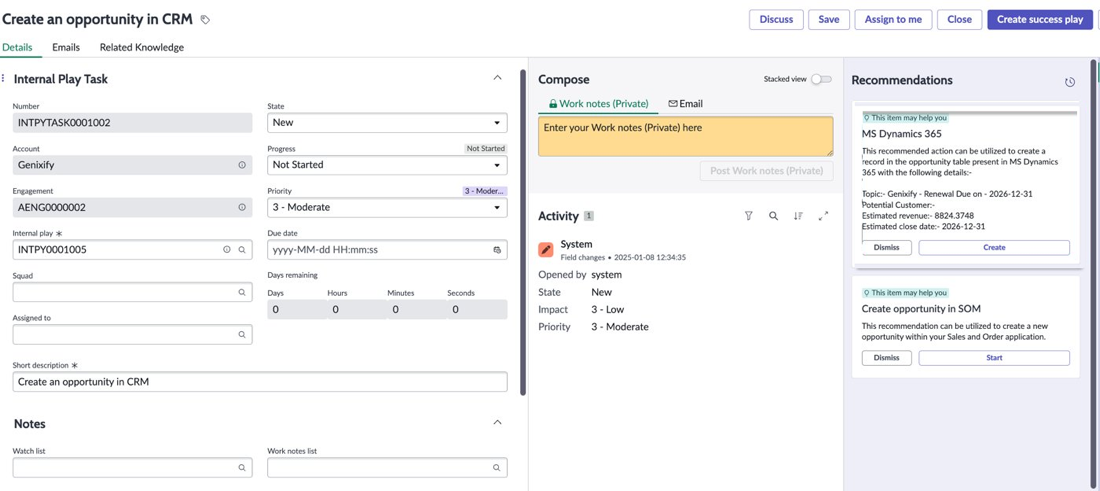Click Post Work notes (Private) button
1100x491 pixels.
tap(767, 170)
